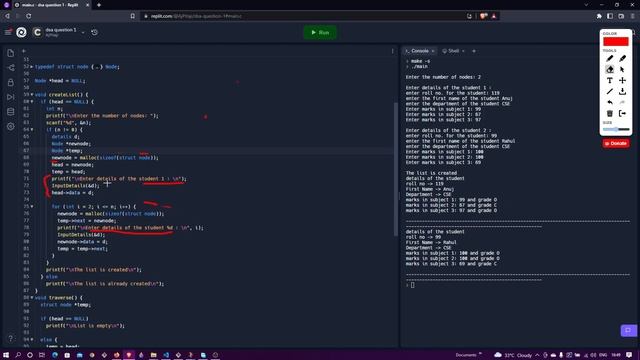This screenshot has height=360, width=640.
Task: Click the weather 32°C Cloudy widget
Action: coord(513,355)
